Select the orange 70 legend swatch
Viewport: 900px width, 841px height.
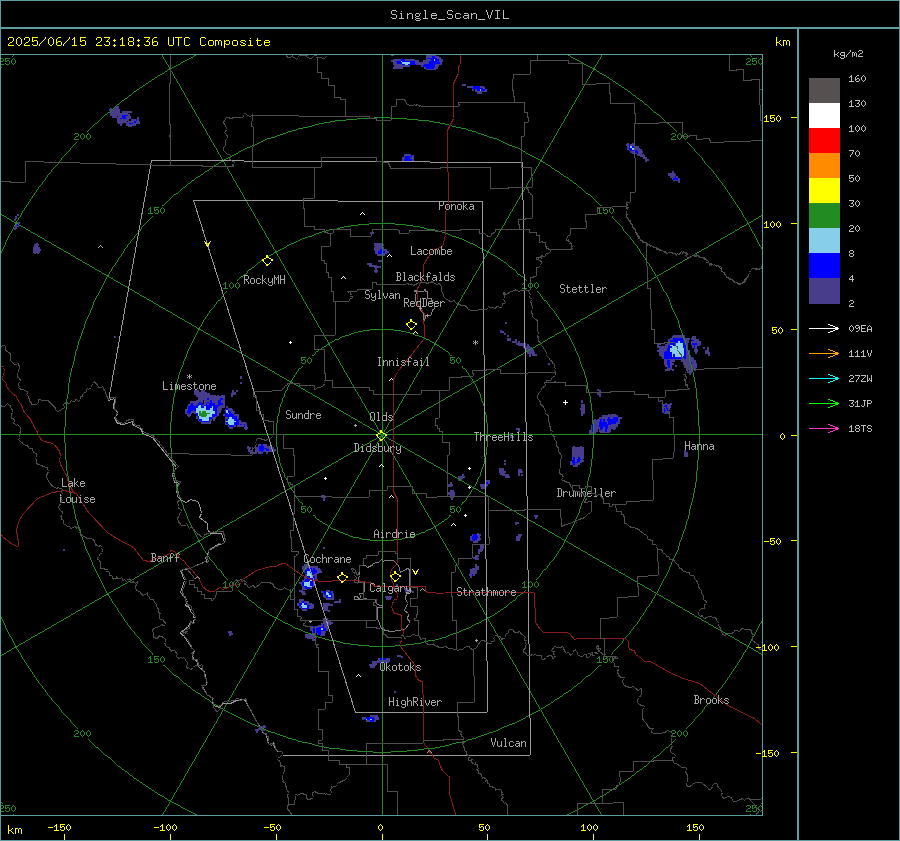tap(824, 166)
